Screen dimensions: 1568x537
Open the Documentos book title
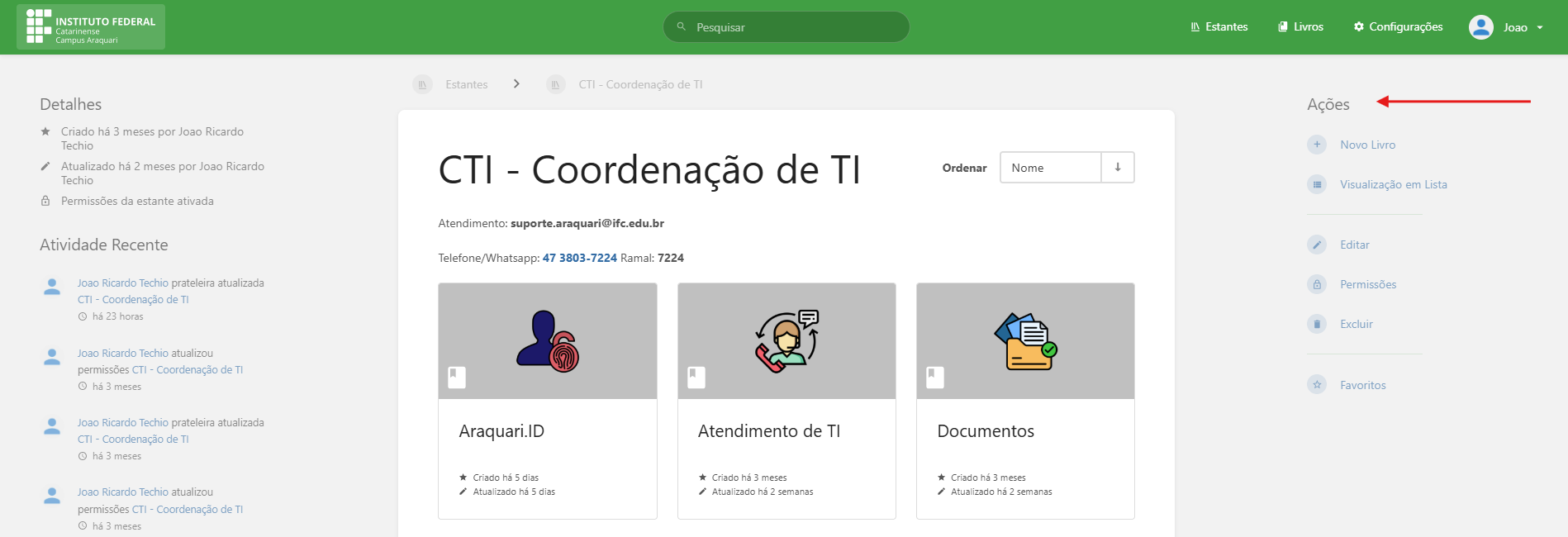tap(986, 431)
